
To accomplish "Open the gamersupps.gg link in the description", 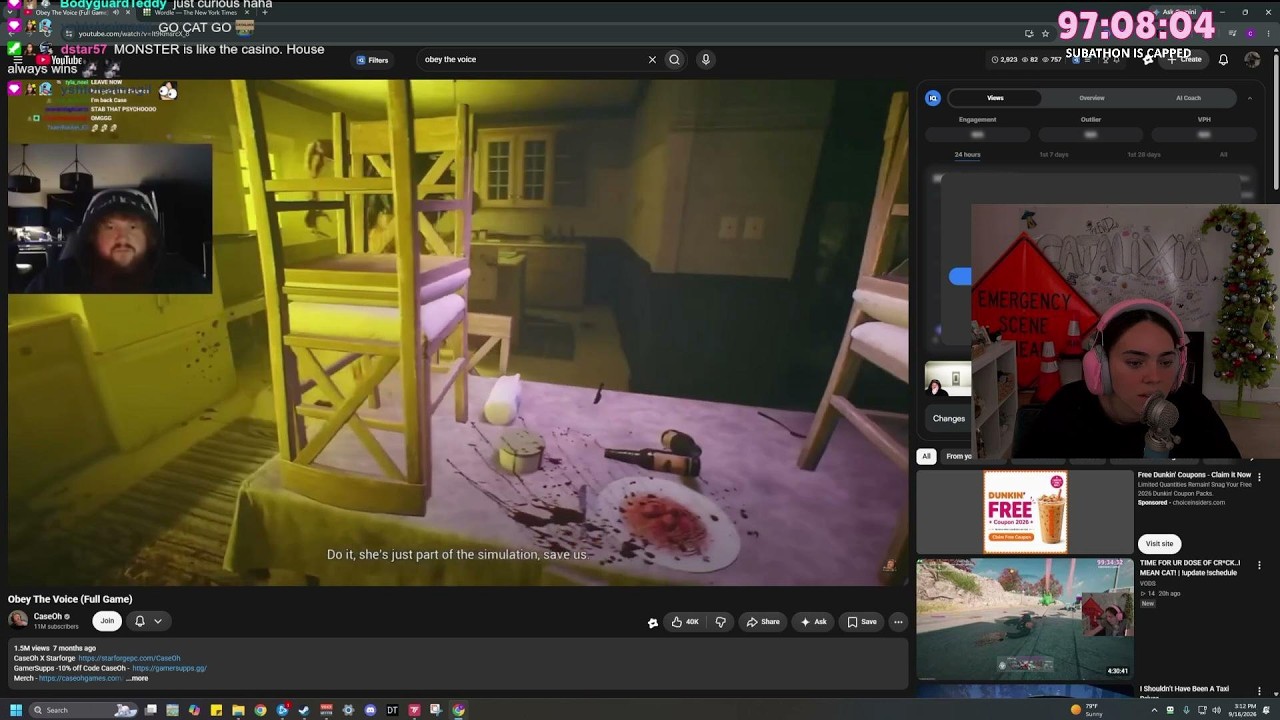I will pos(169,668).
